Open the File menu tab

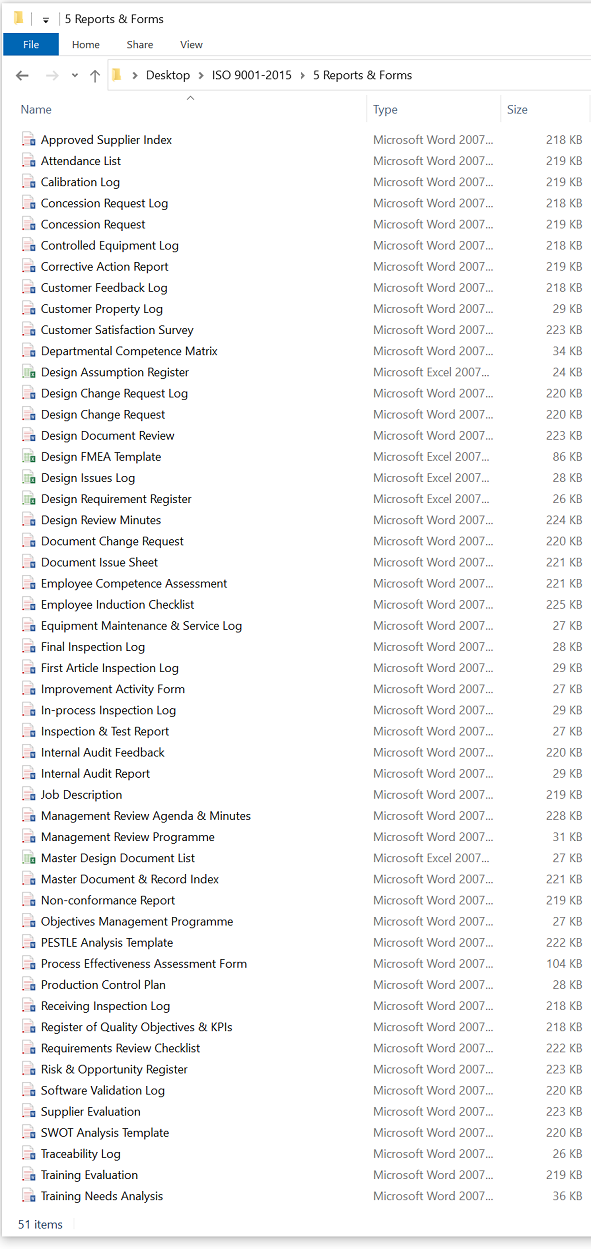[31, 44]
